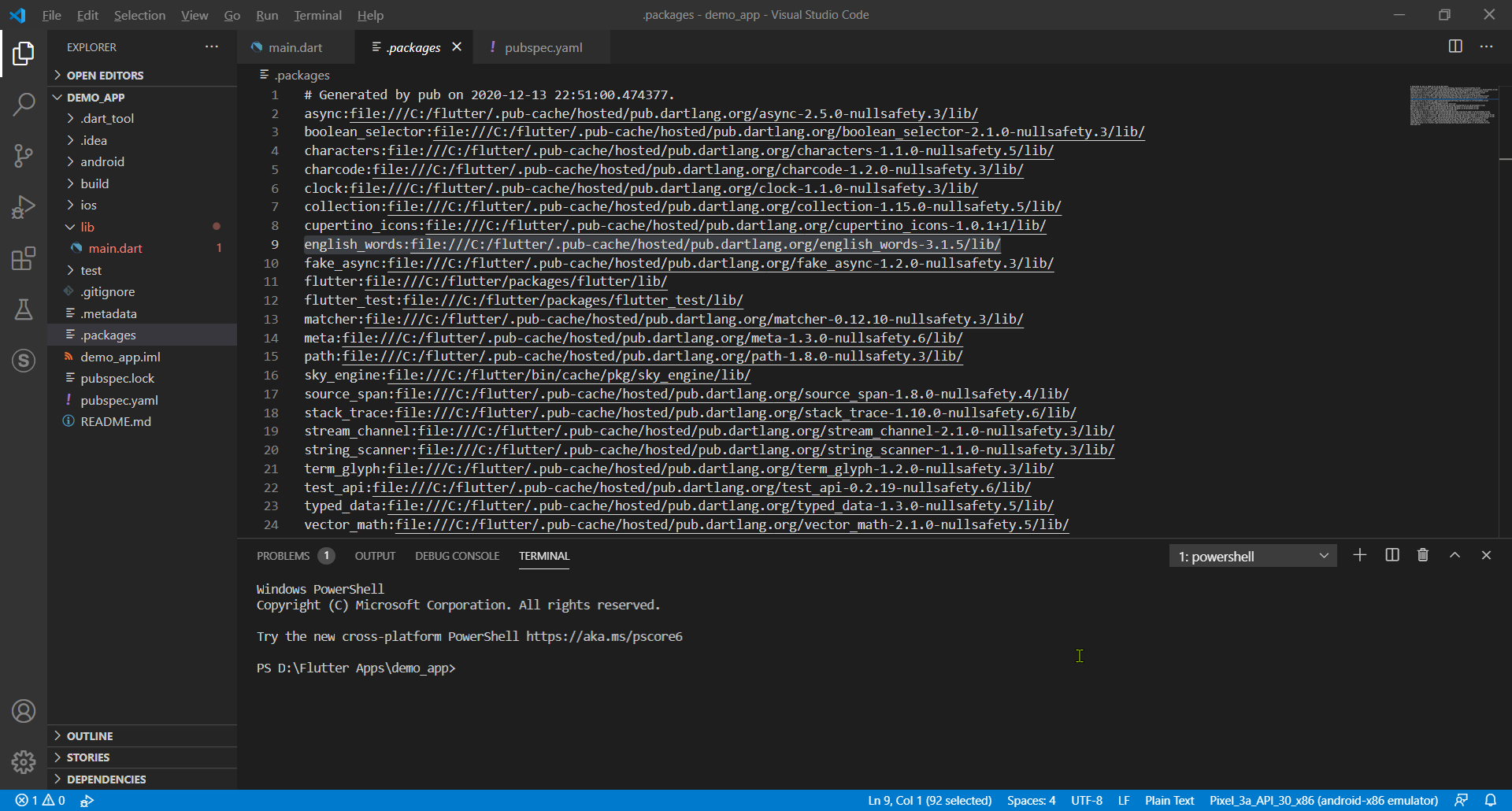
Task: Open the Go menu
Action: click(x=232, y=15)
